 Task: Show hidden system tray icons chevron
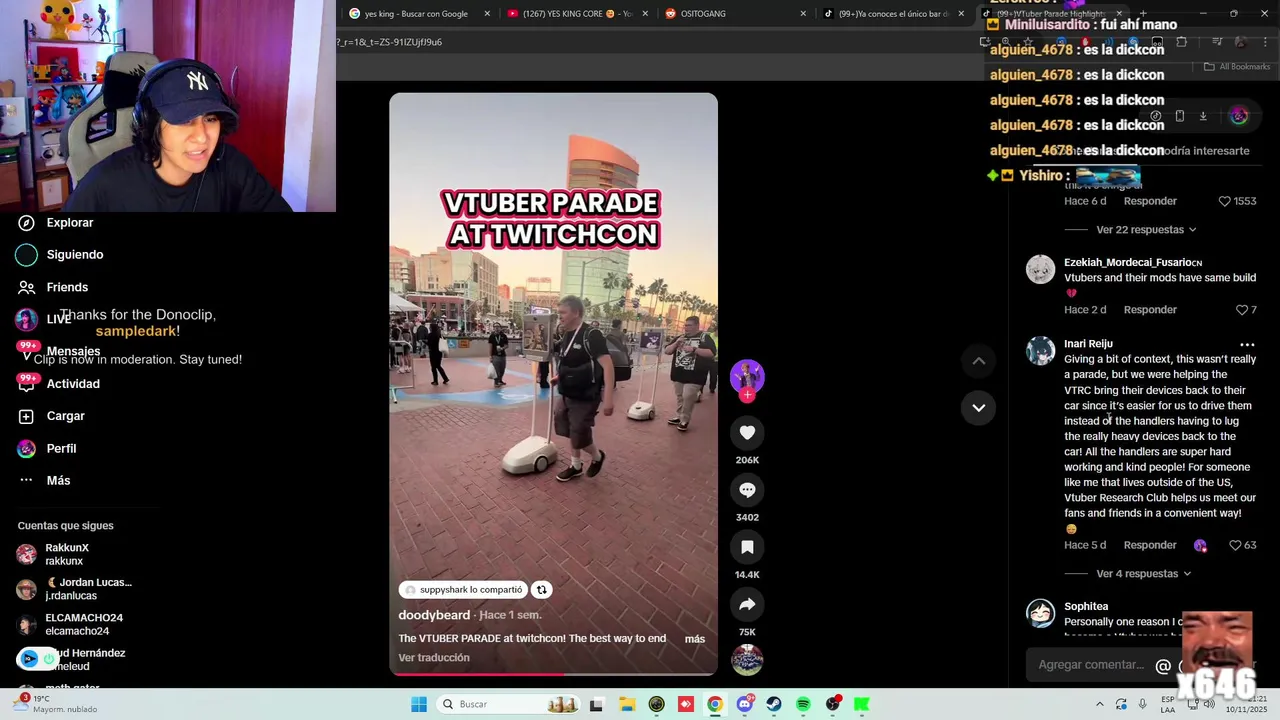(1100, 705)
